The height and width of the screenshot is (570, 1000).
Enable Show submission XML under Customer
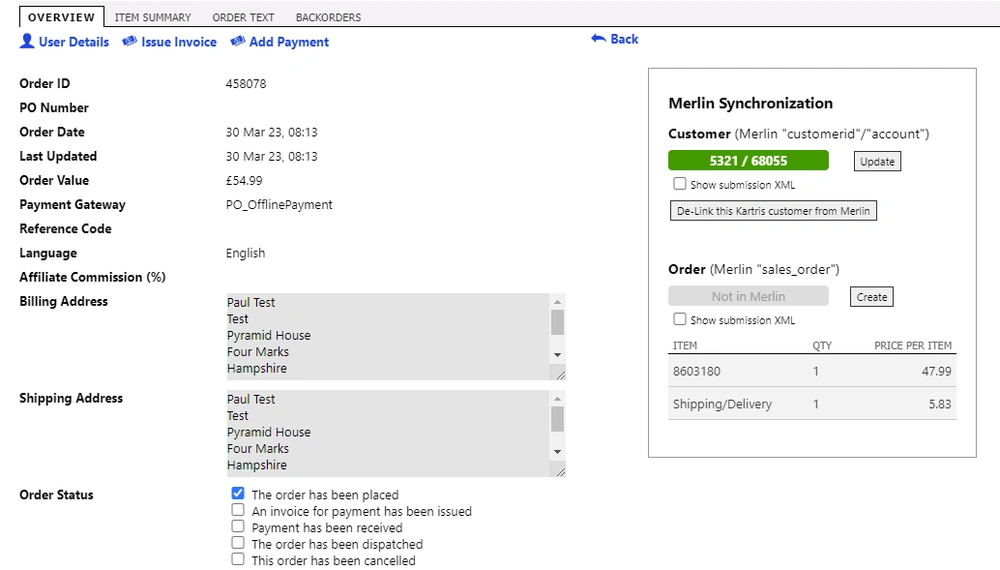click(680, 184)
